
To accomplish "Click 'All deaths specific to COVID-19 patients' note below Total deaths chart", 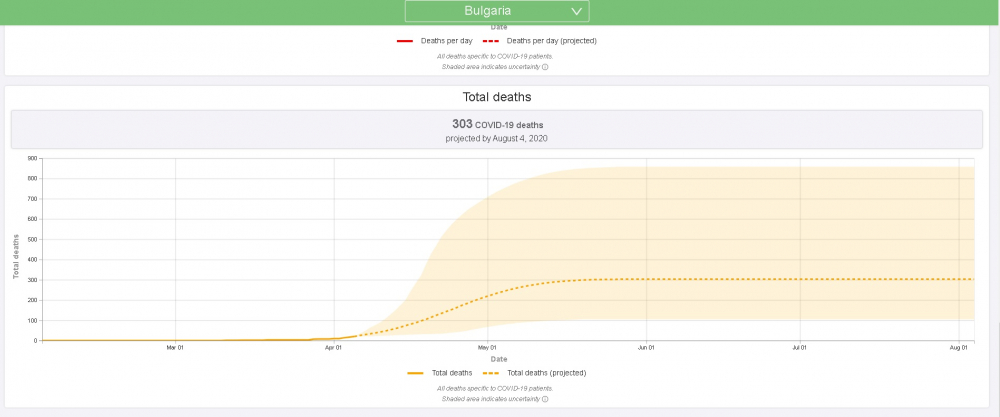I will (495, 388).
